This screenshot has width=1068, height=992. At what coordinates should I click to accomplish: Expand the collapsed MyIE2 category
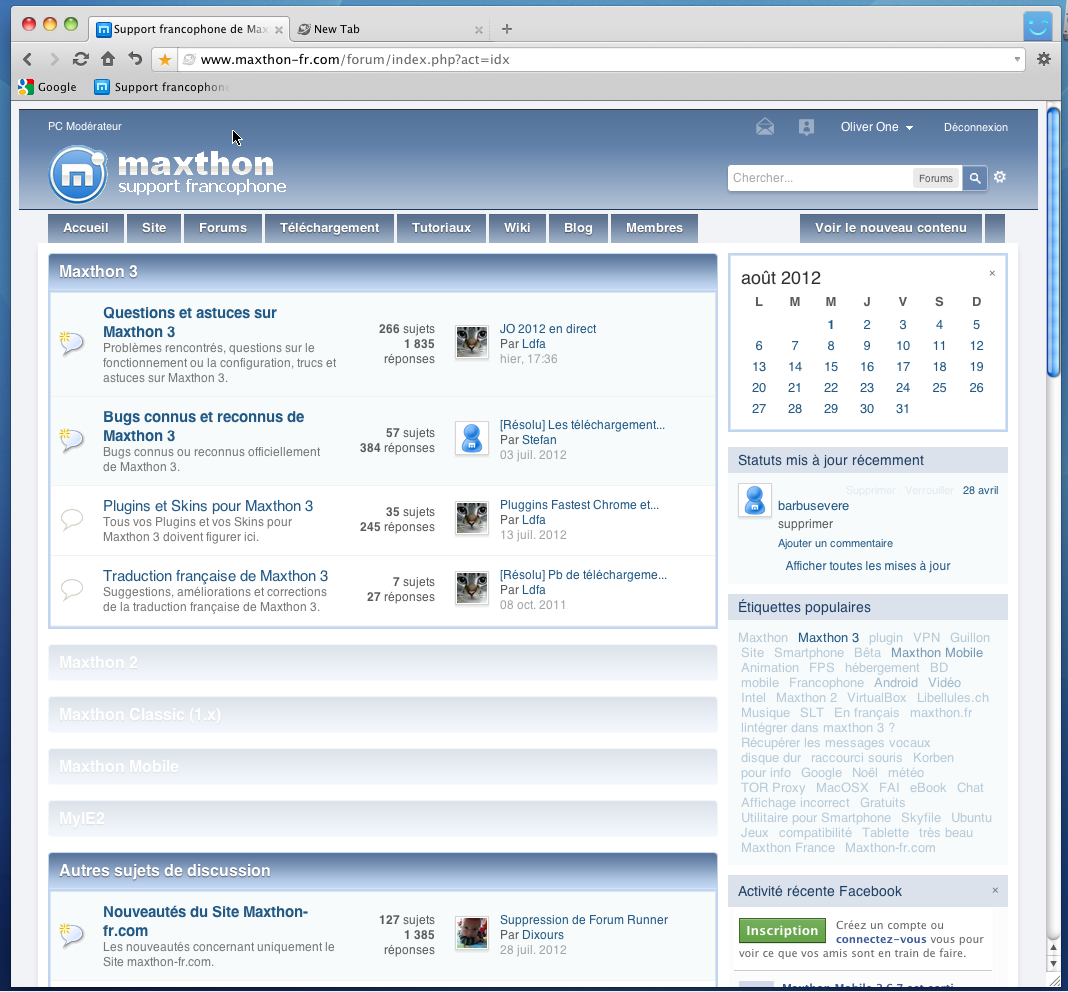(x=383, y=818)
